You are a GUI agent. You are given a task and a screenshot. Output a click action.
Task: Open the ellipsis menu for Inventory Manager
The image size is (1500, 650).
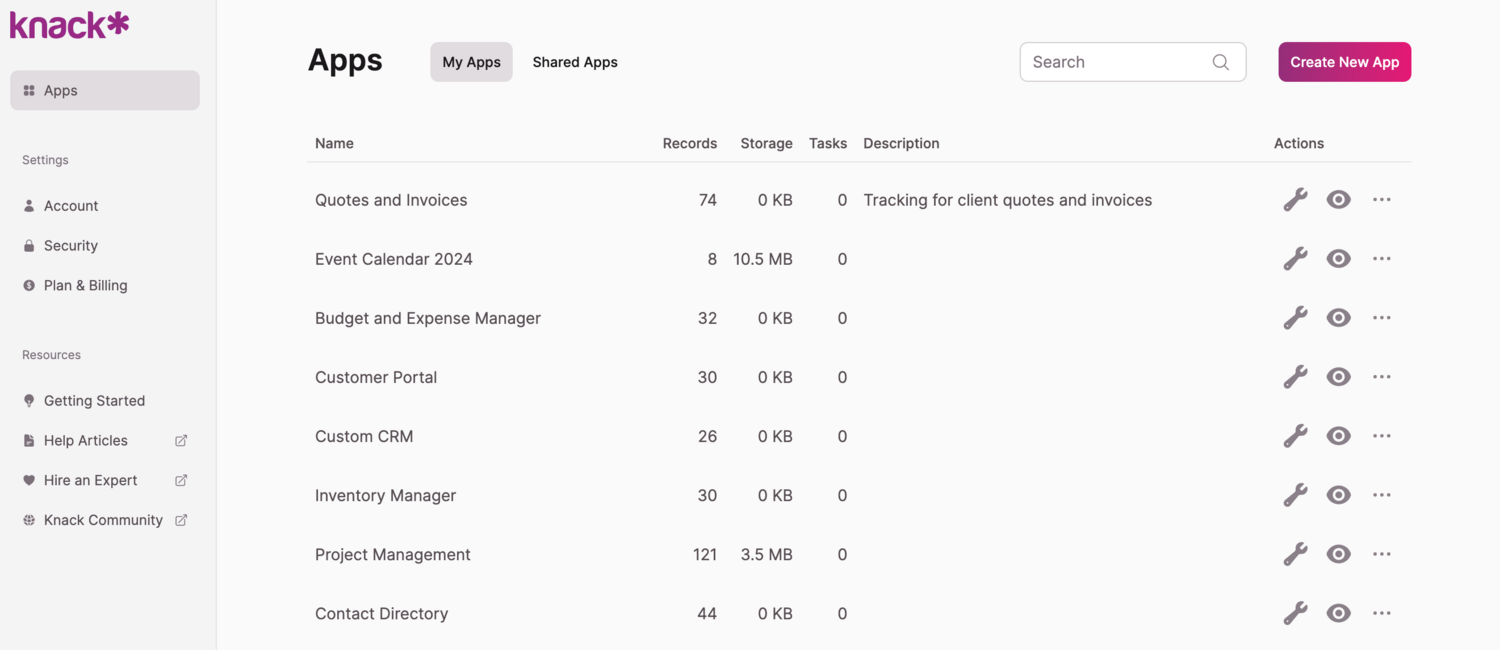[1381, 494]
